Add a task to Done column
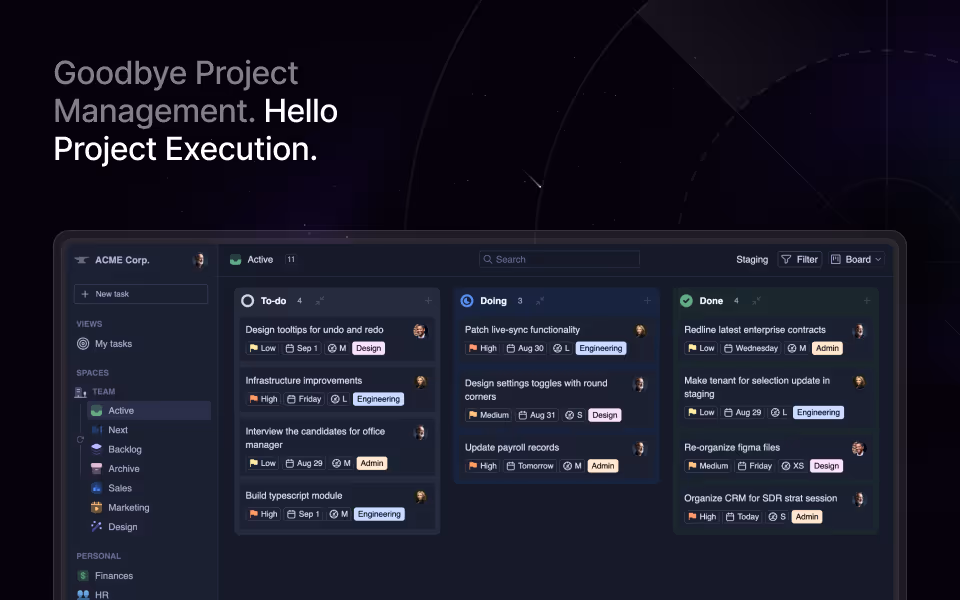This screenshot has height=600, width=960. point(866,301)
